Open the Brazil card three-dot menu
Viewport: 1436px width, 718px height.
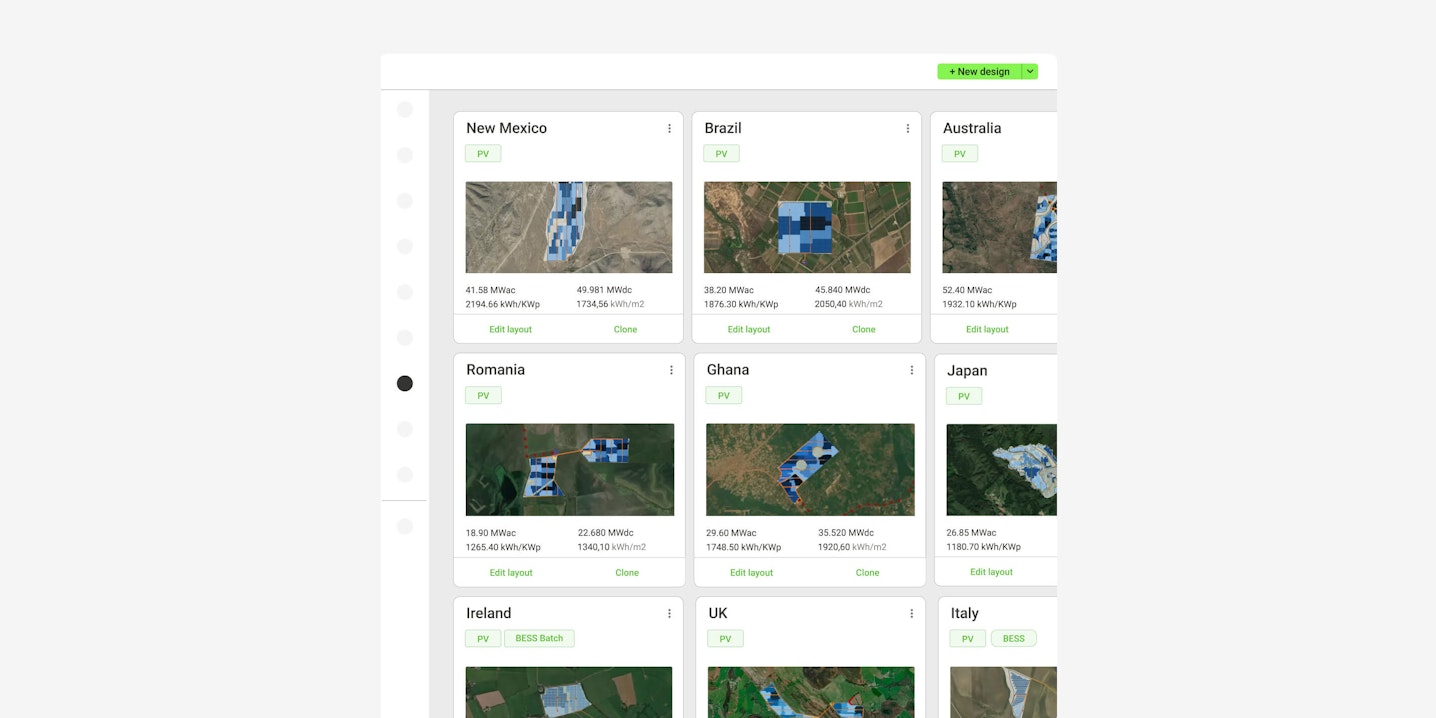(x=907, y=128)
